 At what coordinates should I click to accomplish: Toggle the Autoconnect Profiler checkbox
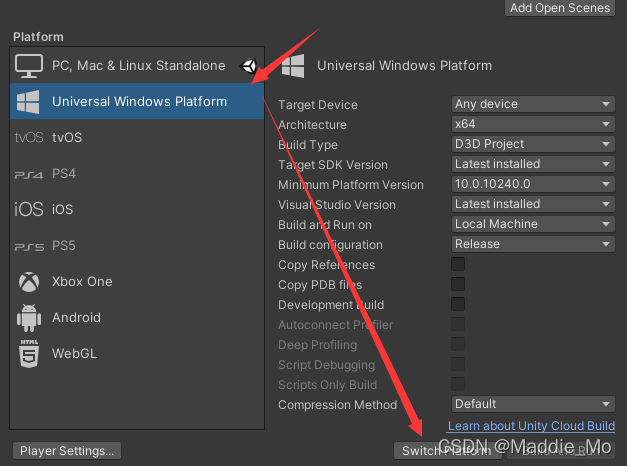pyautogui.click(x=458, y=324)
